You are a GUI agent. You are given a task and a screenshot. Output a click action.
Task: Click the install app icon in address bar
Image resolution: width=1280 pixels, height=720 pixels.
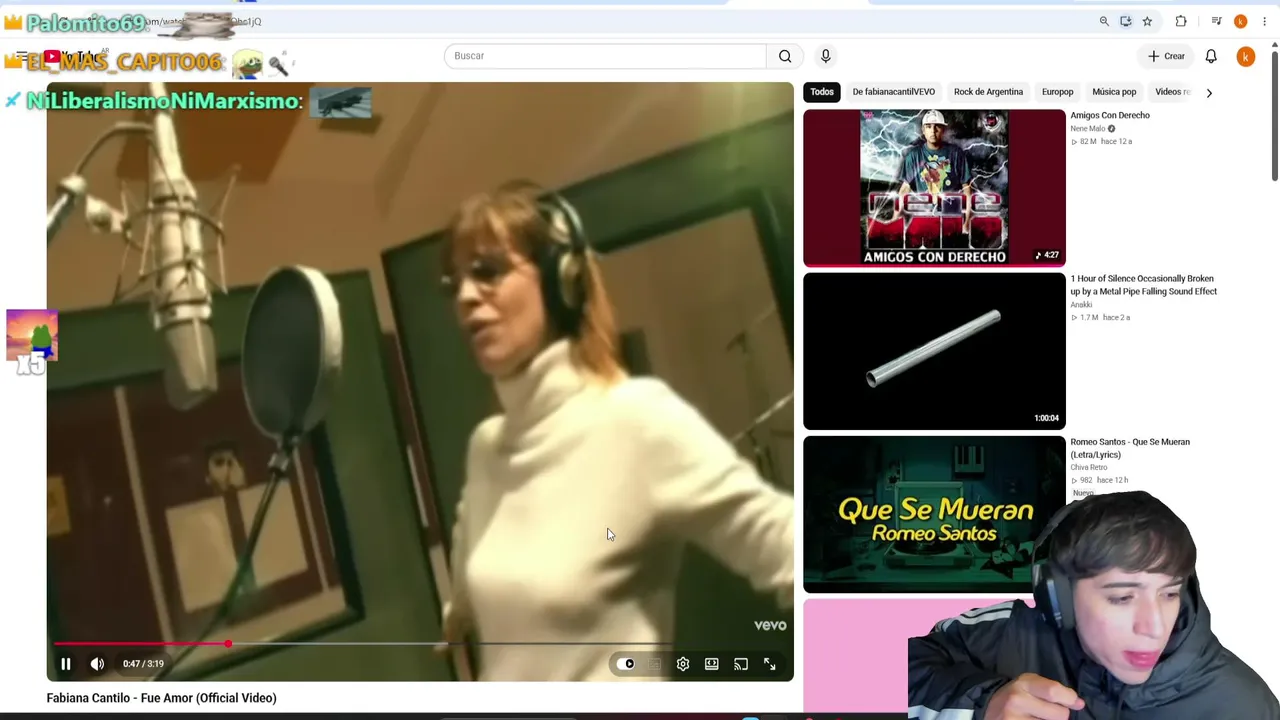point(1126,21)
